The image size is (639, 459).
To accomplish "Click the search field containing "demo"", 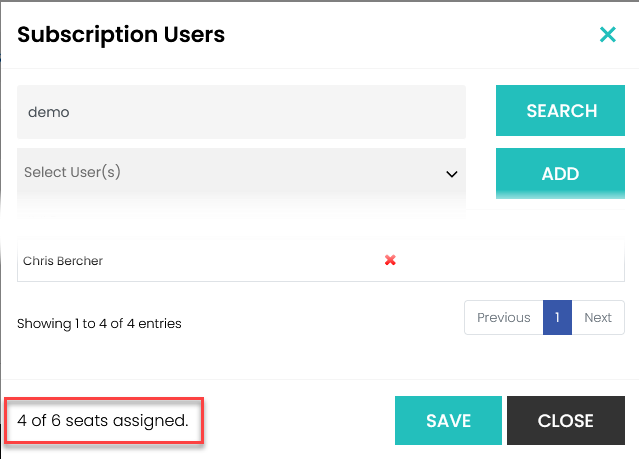I will tap(241, 112).
